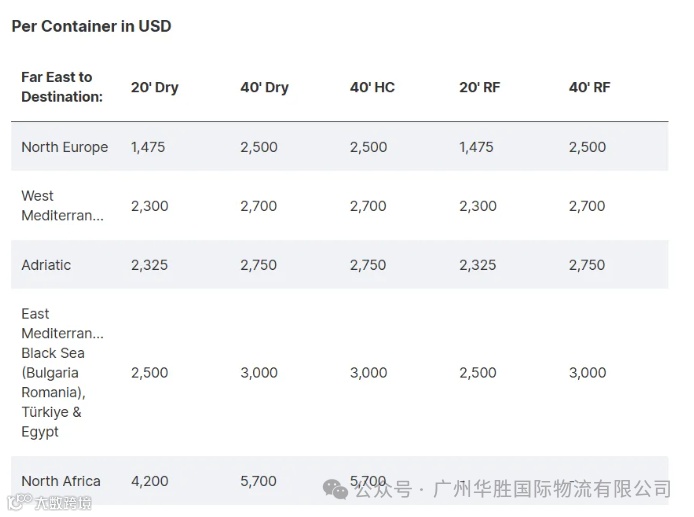Click North Africa 20' Dry value 4,200
This screenshot has height=517, width=694.
coord(149,481)
